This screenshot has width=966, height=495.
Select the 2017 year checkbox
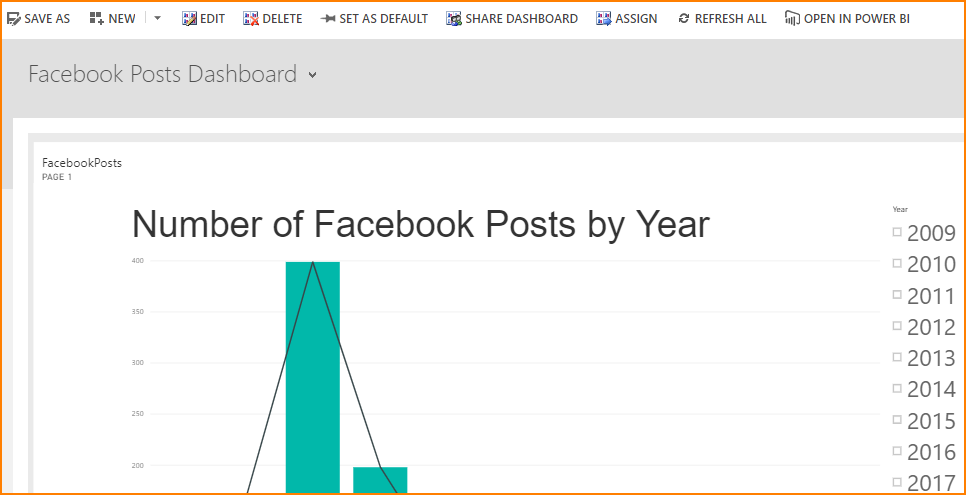[897, 482]
